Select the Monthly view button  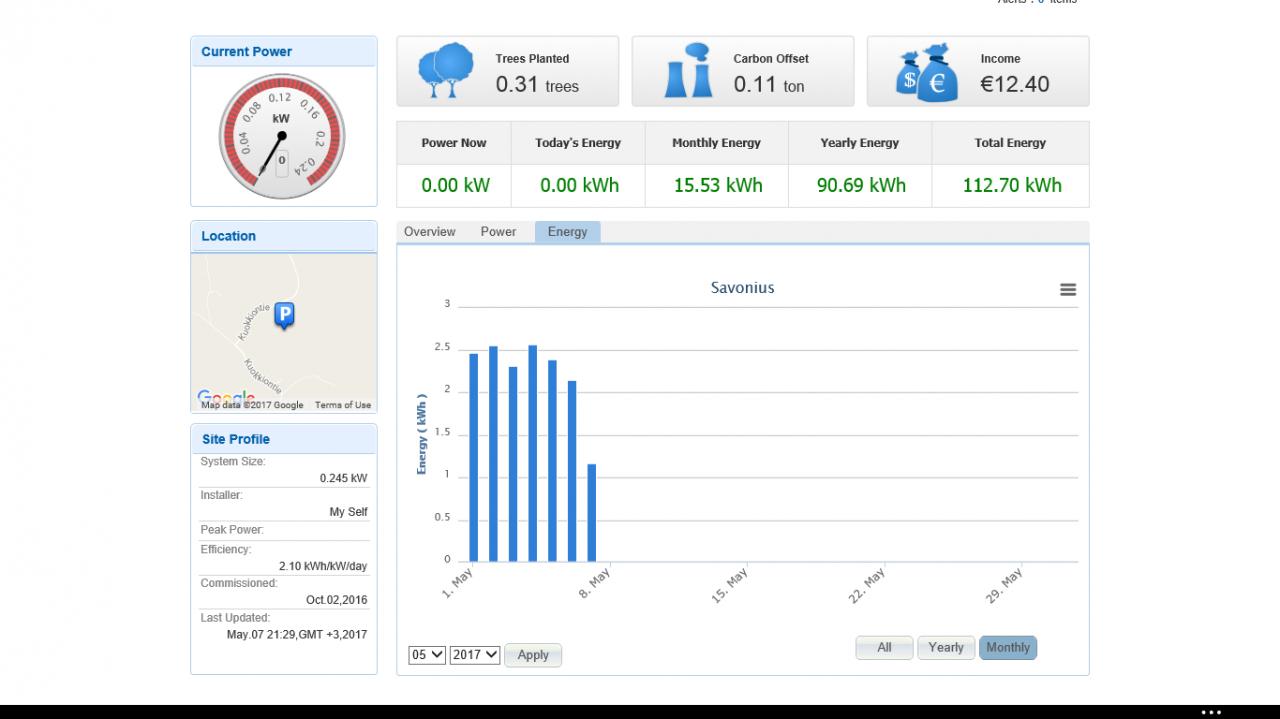(x=1008, y=648)
